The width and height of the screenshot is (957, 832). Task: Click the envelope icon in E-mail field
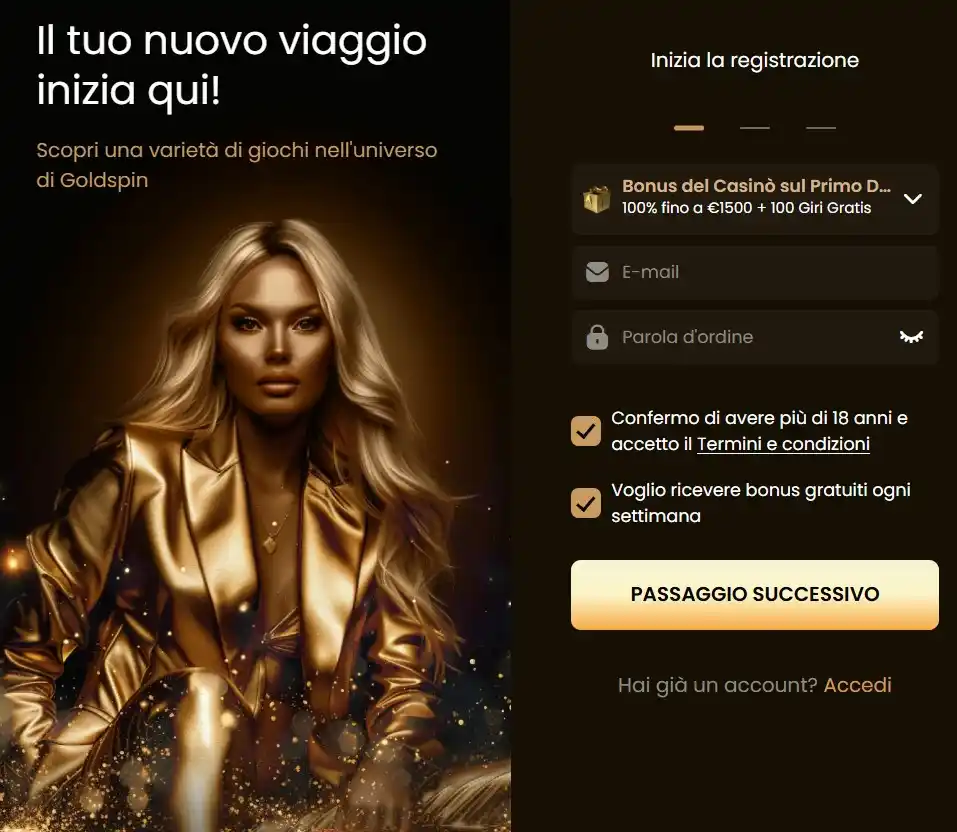[597, 272]
